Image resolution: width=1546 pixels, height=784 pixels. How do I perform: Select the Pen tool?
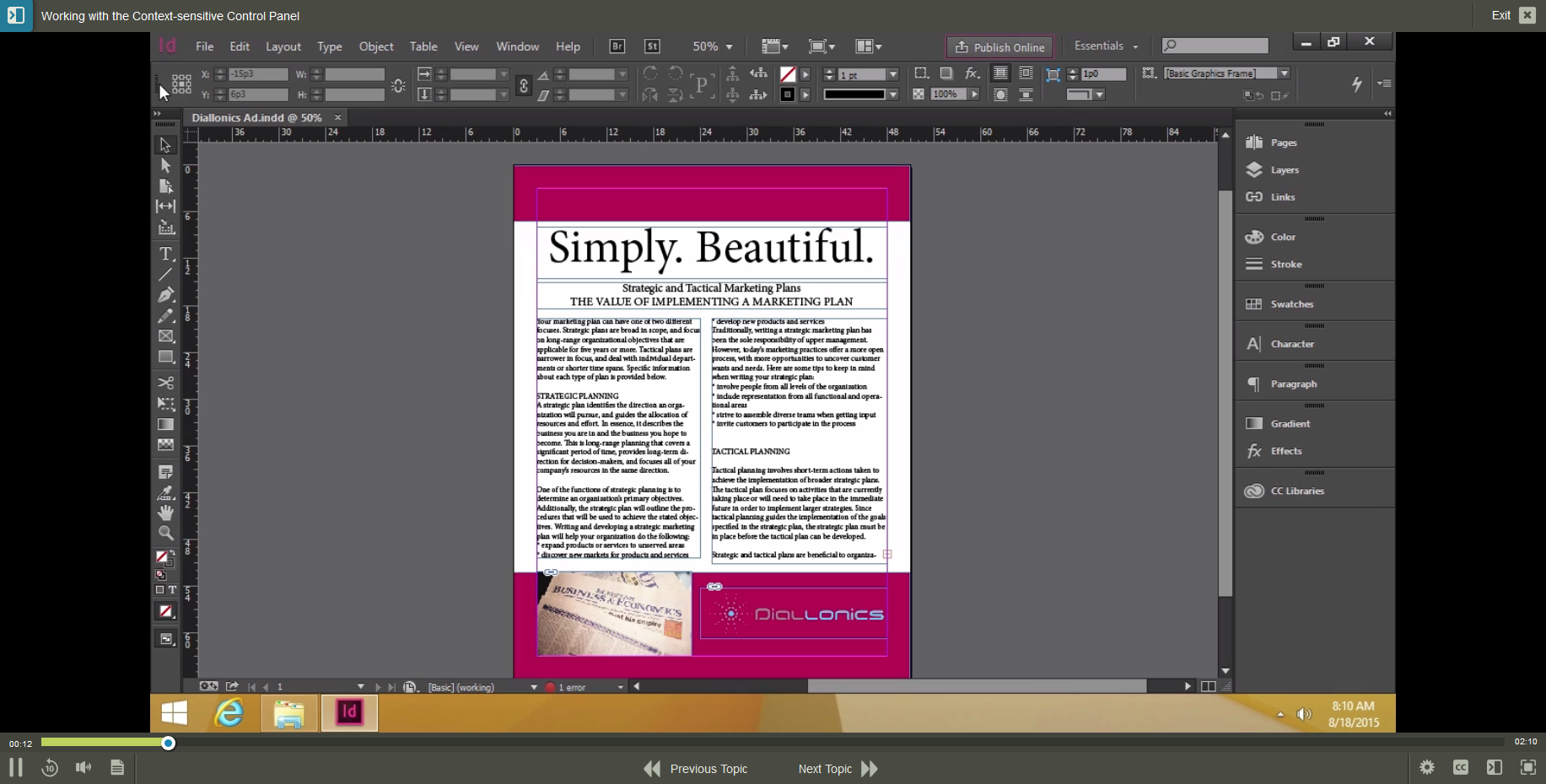(165, 294)
